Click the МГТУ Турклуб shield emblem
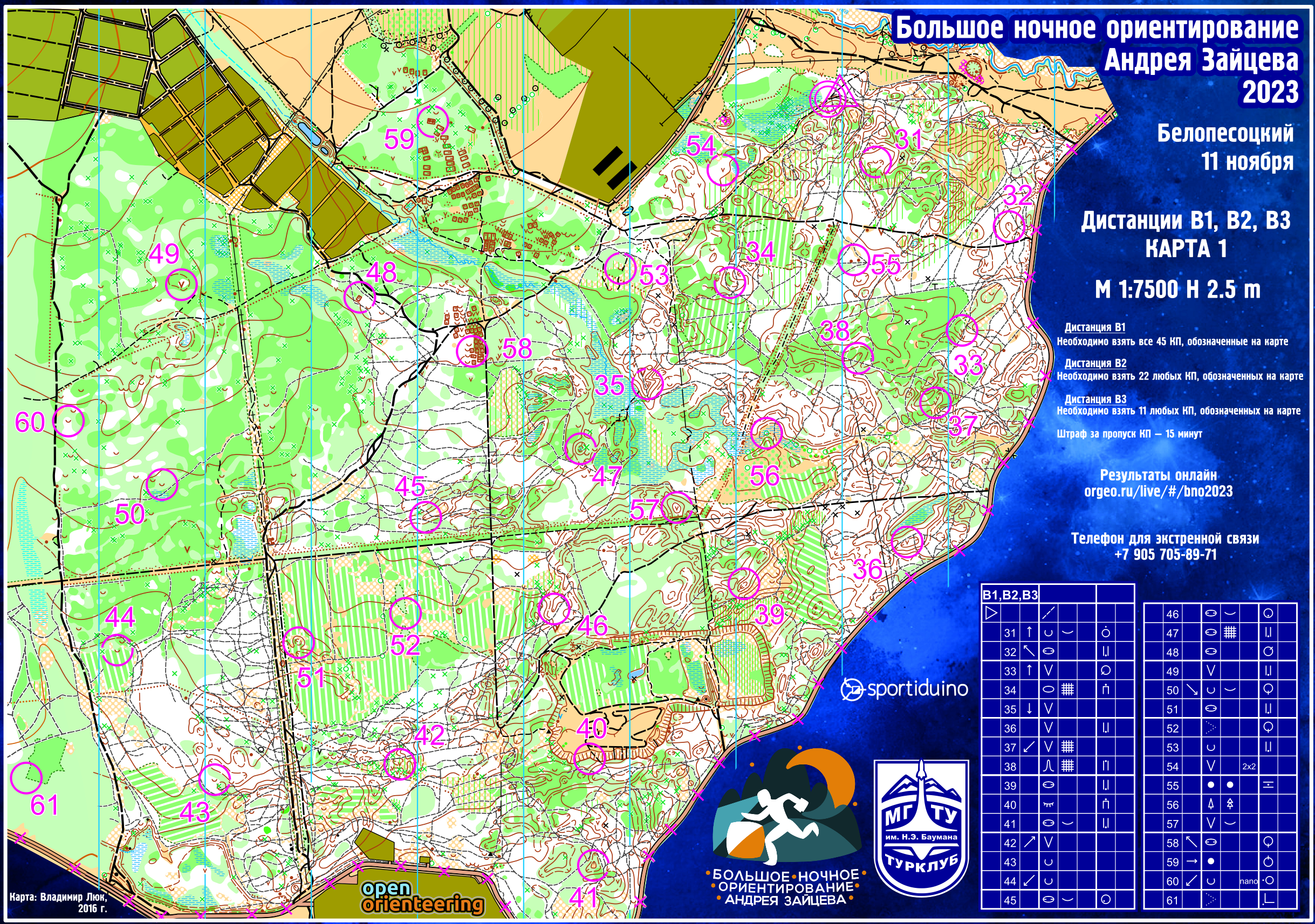Image resolution: width=1315 pixels, height=924 pixels. pyautogui.click(x=922, y=828)
